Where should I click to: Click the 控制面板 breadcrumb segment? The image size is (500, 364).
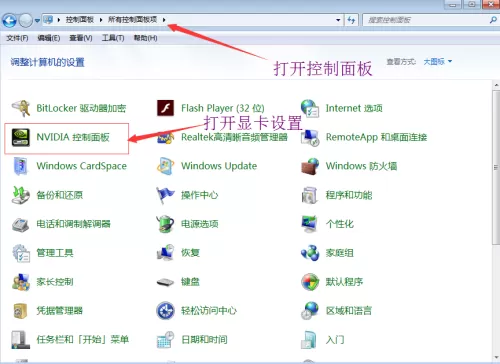(79, 20)
